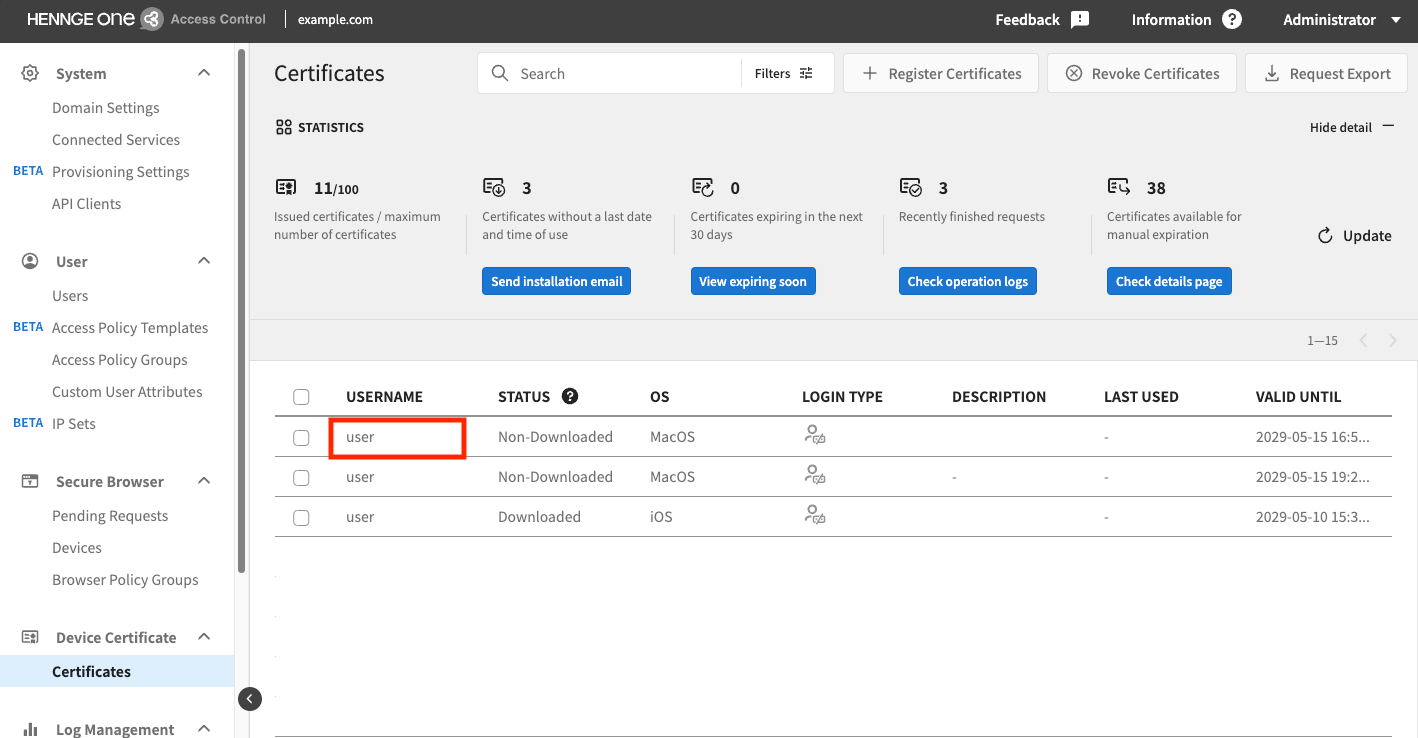Click Revoke Certificates button

tap(1142, 73)
